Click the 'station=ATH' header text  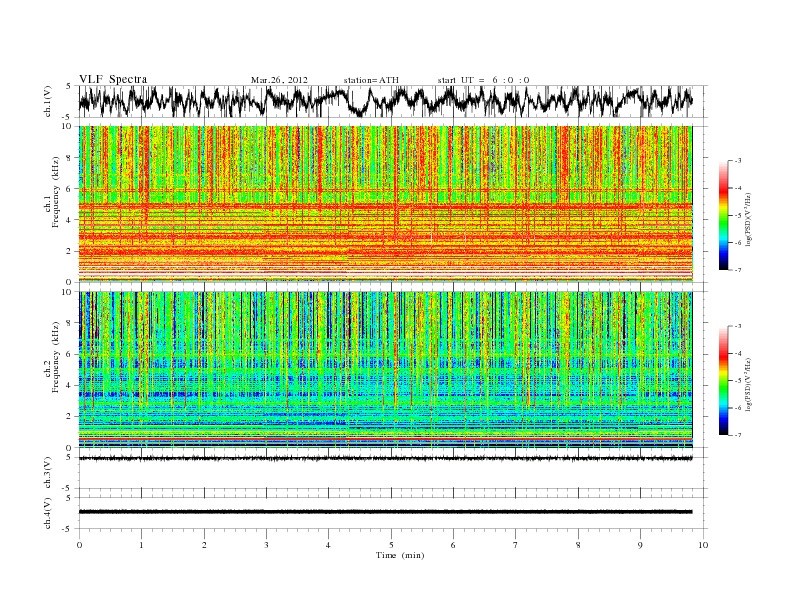[x=371, y=80]
